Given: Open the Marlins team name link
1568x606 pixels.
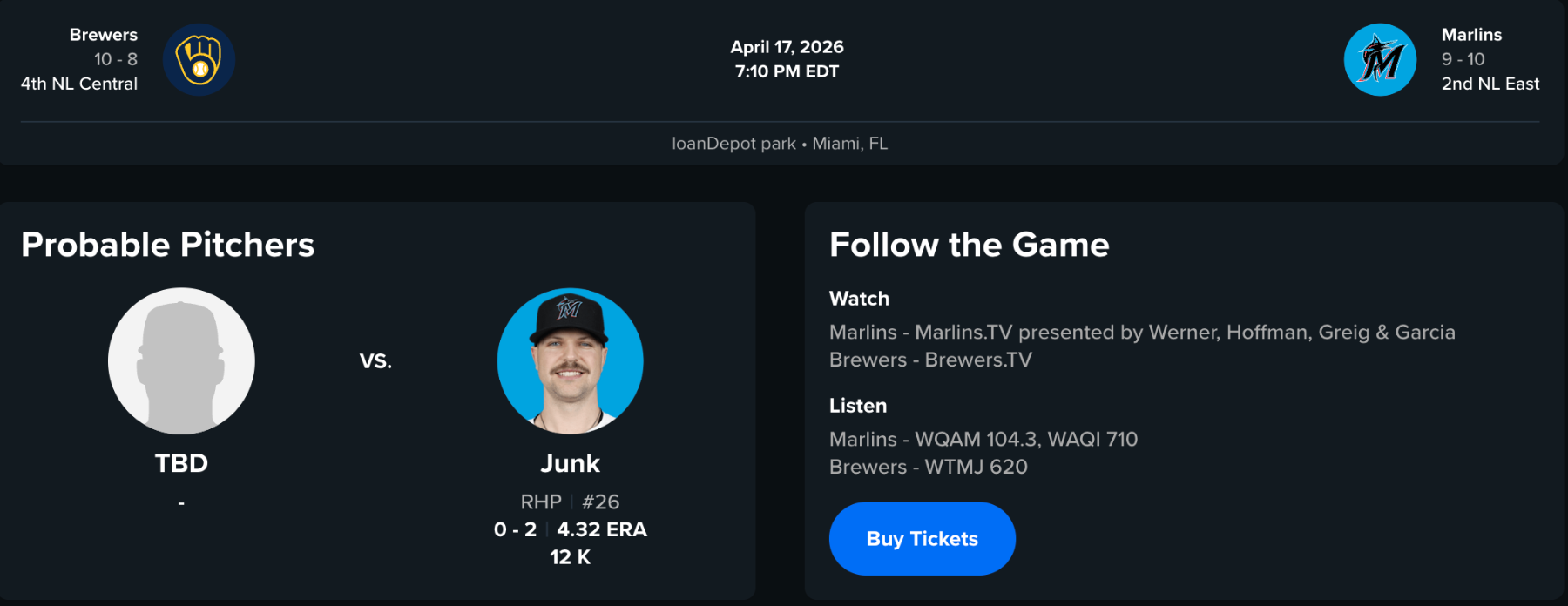Looking at the screenshot, I should tap(1471, 35).
